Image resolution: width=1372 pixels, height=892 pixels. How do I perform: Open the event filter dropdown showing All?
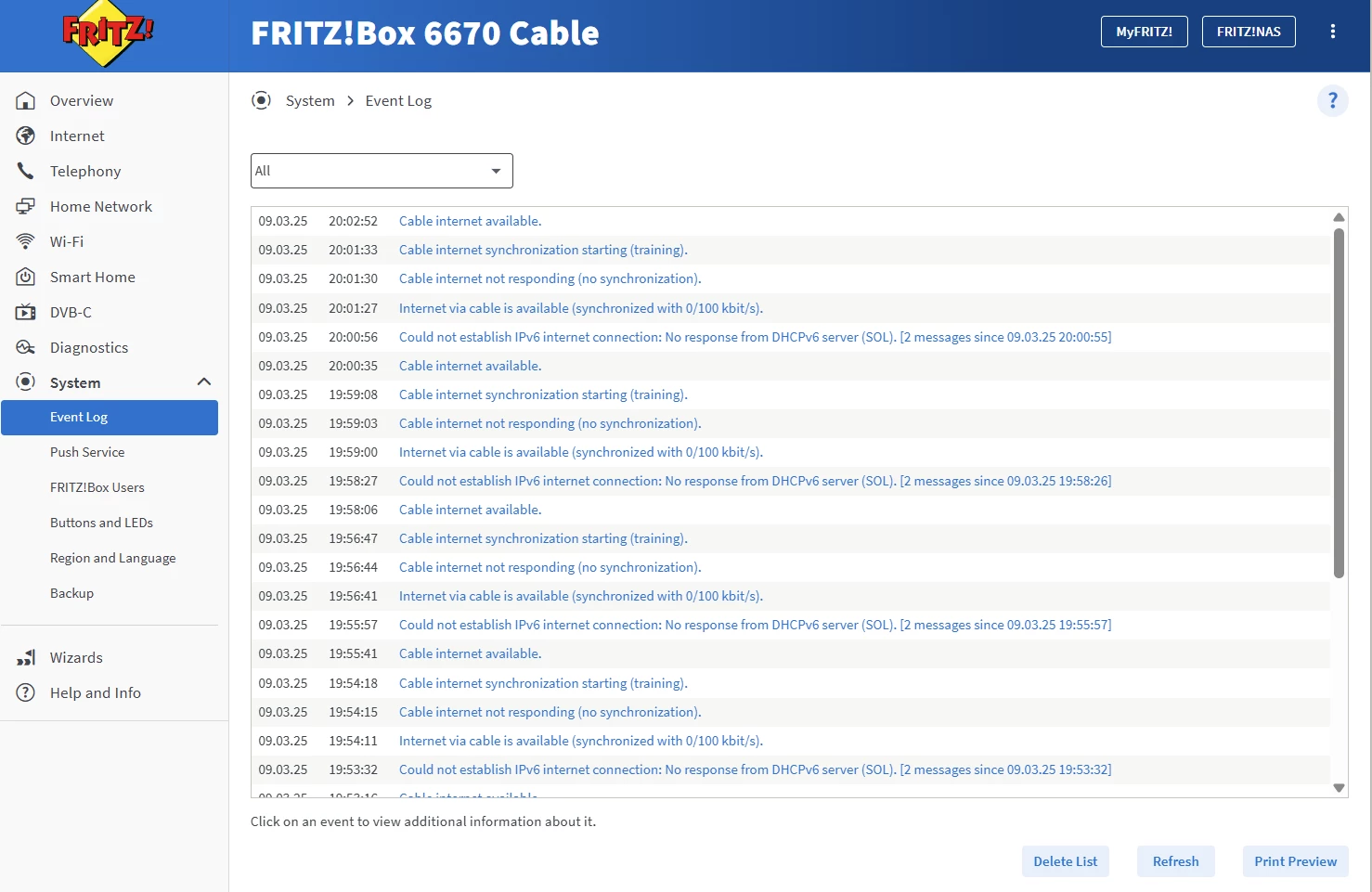tap(382, 171)
